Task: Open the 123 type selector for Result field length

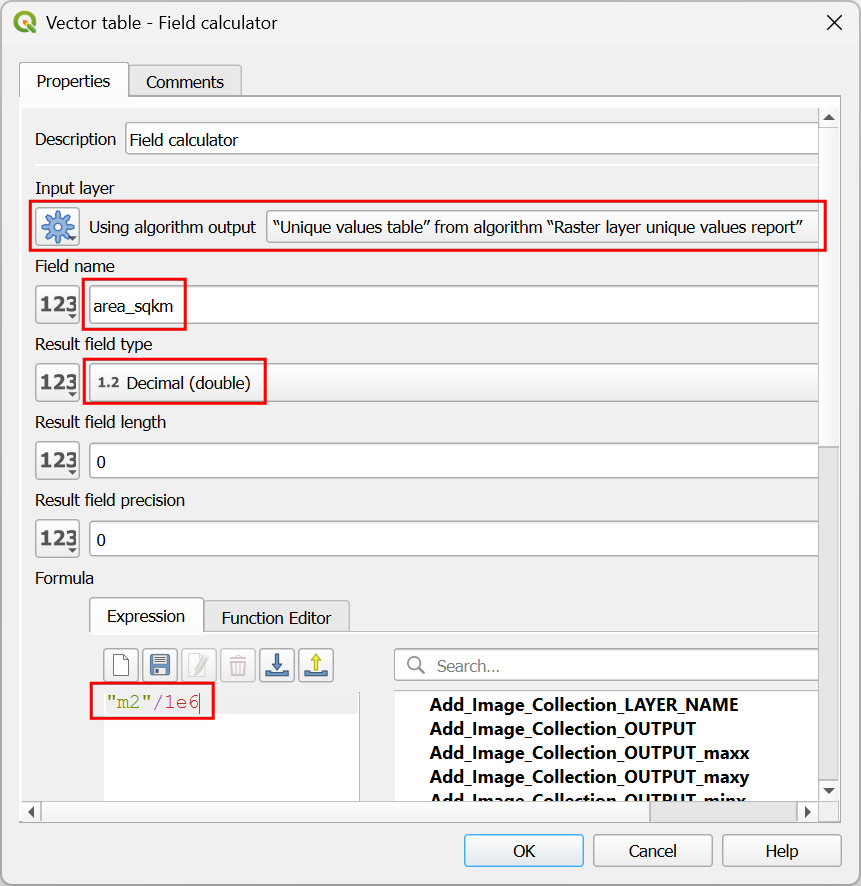Action: [x=58, y=461]
